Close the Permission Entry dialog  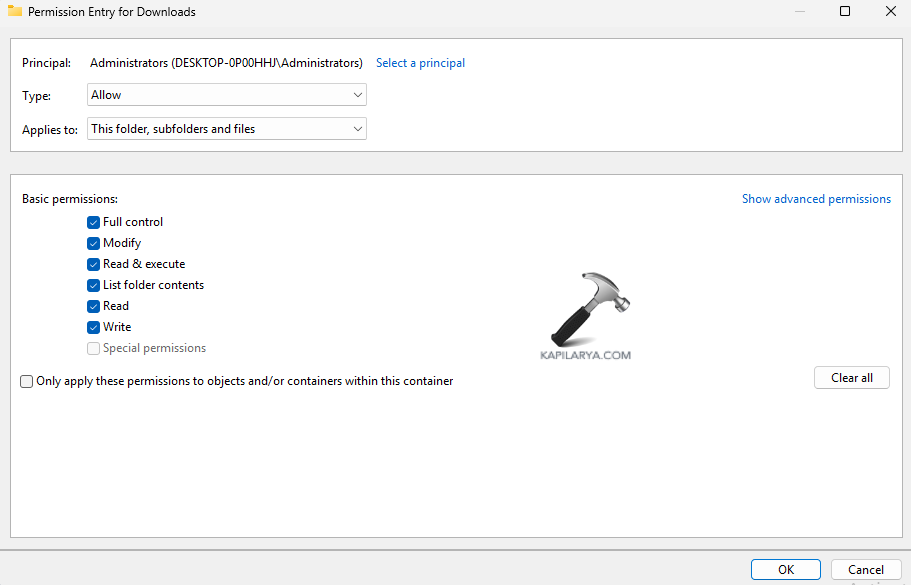pyautogui.click(x=890, y=12)
